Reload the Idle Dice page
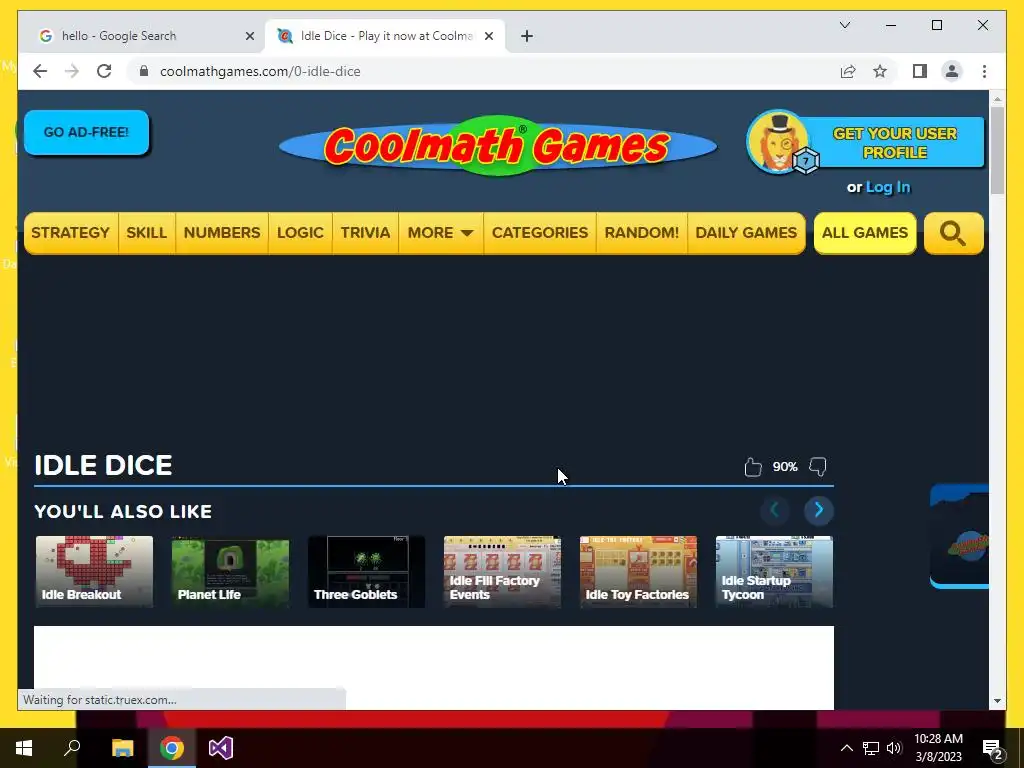The height and width of the screenshot is (768, 1024). point(104,71)
